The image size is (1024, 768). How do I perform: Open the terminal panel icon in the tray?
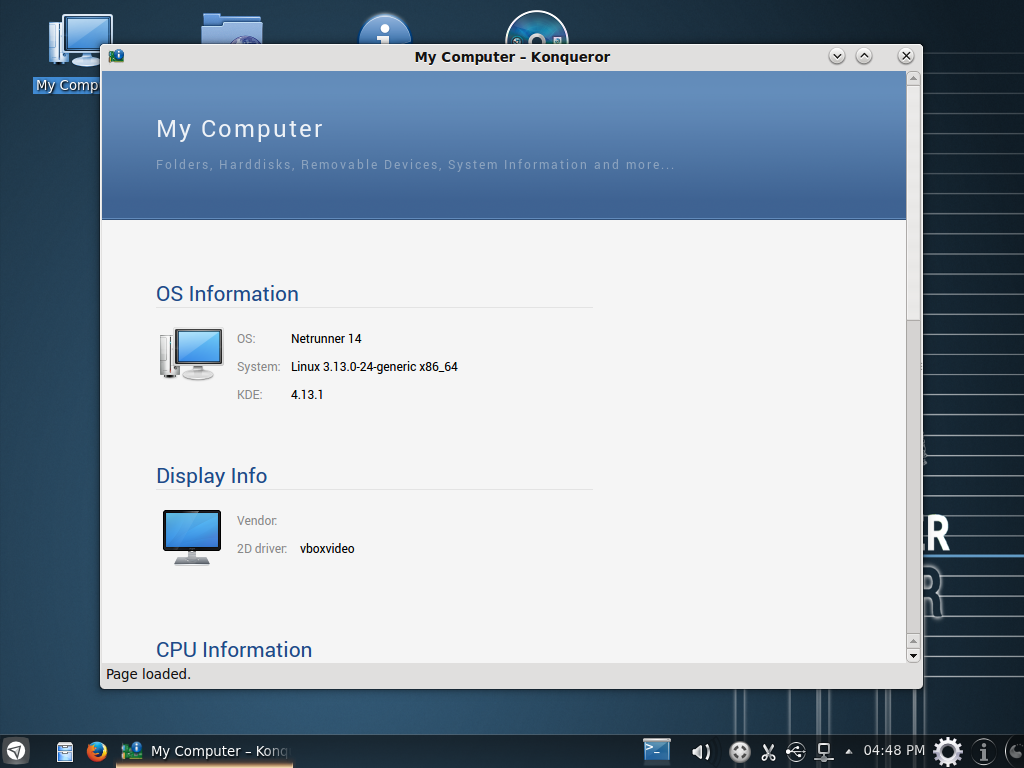(656, 750)
